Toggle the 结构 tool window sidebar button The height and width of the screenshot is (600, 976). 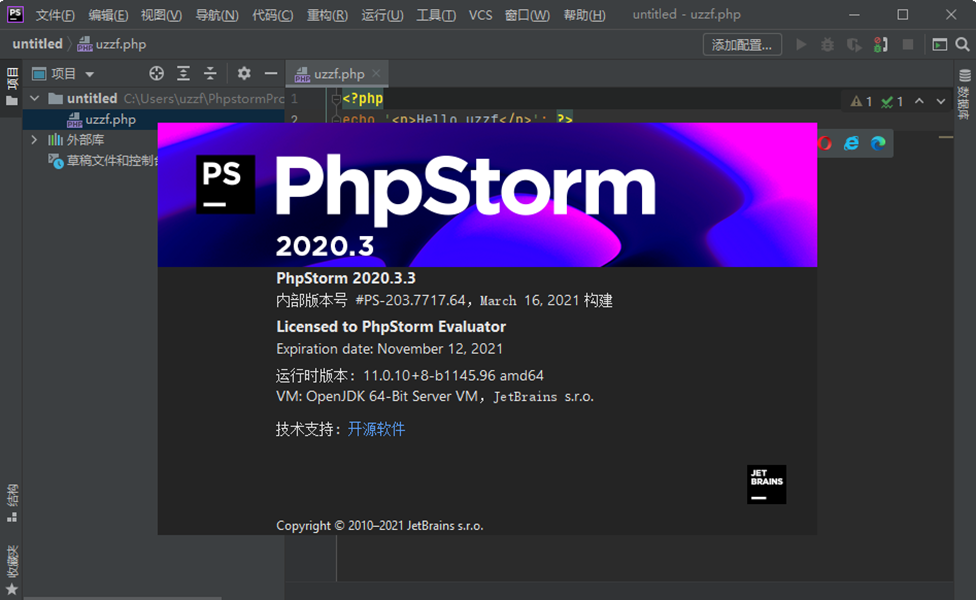click(12, 503)
